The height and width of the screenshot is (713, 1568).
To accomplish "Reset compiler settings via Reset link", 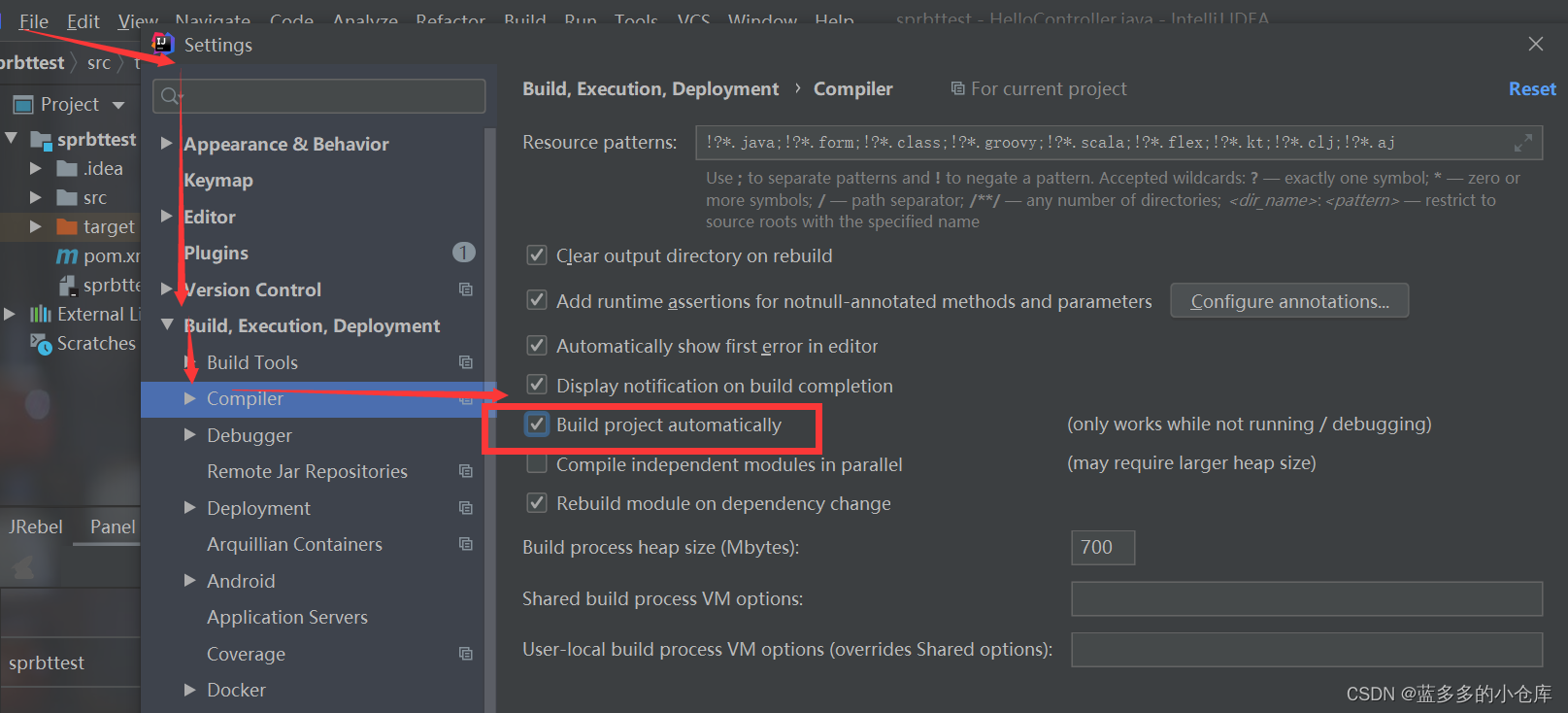I will [1531, 88].
